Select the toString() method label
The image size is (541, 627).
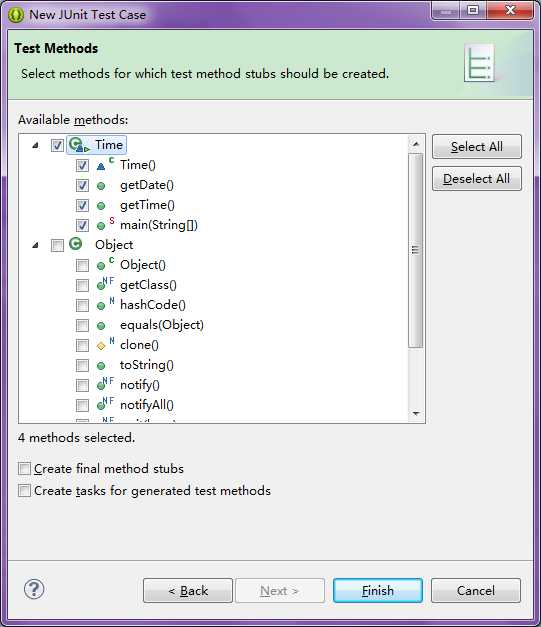tap(147, 365)
